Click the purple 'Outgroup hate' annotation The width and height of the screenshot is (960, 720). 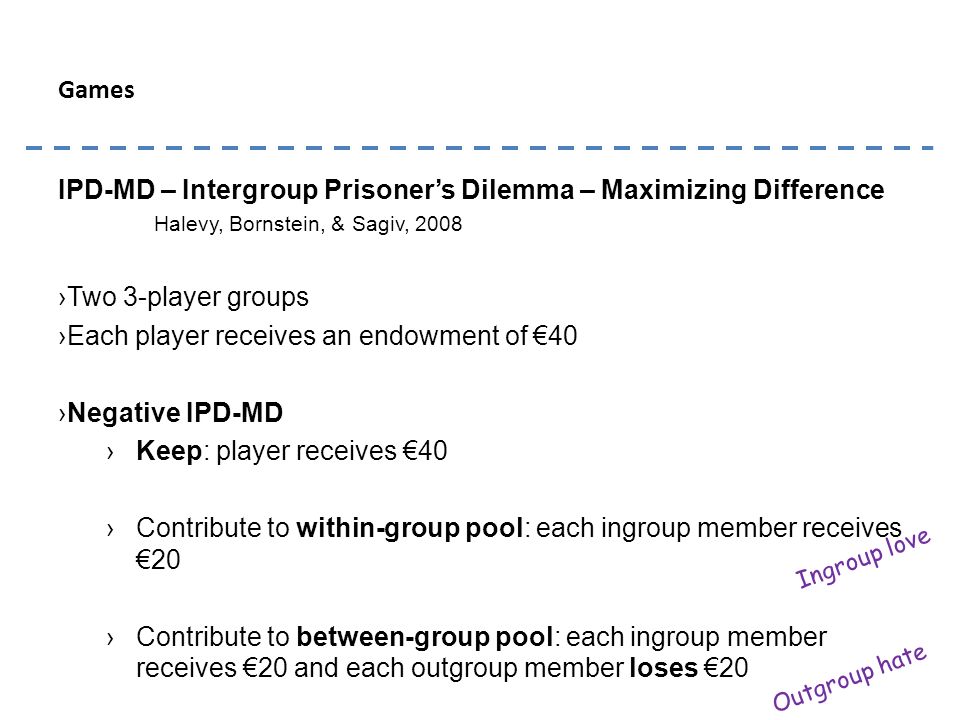pyautogui.click(x=850, y=678)
